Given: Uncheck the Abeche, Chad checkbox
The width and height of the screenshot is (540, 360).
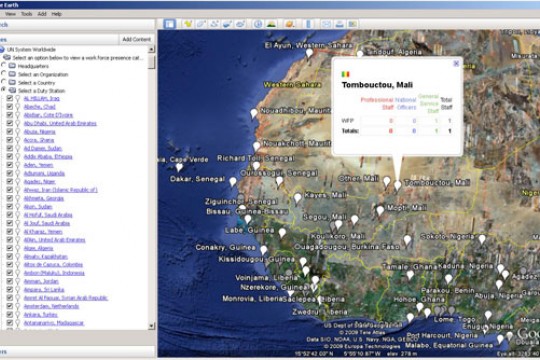Looking at the screenshot, I should pos(10,106).
